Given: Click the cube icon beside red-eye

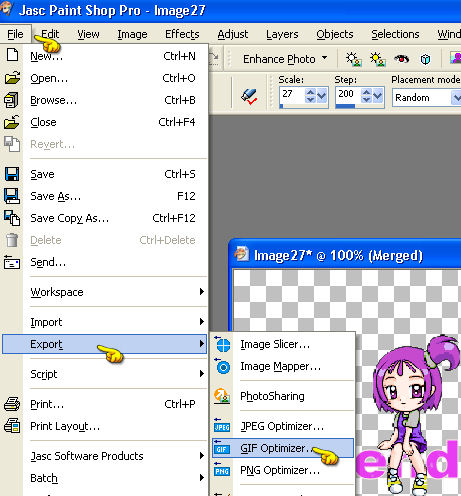Looking at the screenshot, I should (425, 59).
